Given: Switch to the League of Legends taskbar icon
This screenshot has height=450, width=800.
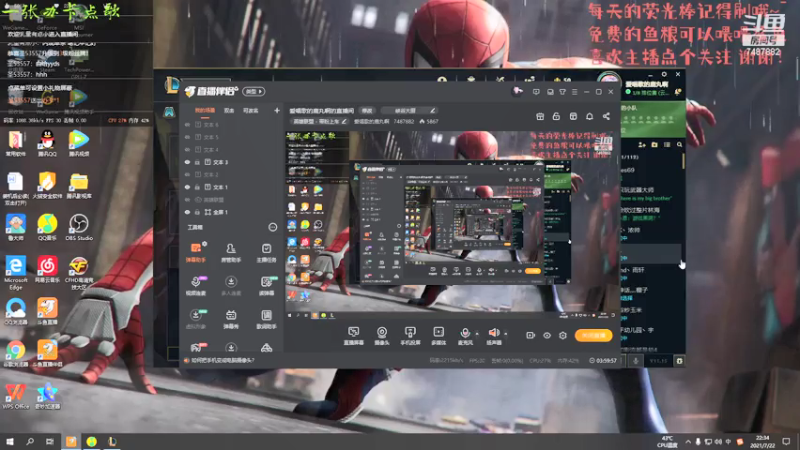Looking at the screenshot, I should [112, 441].
